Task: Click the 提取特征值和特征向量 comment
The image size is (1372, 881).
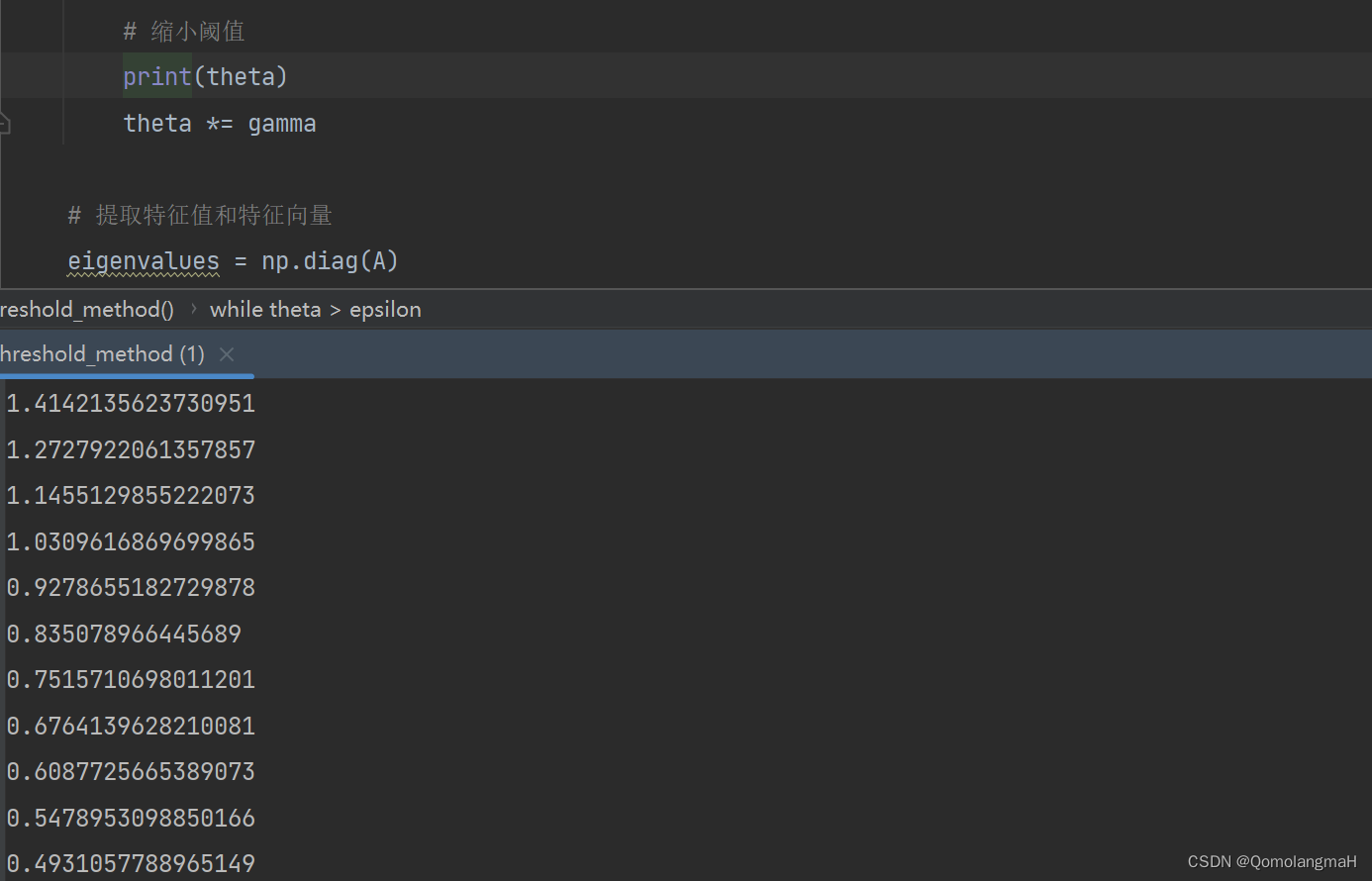Action: (x=200, y=215)
